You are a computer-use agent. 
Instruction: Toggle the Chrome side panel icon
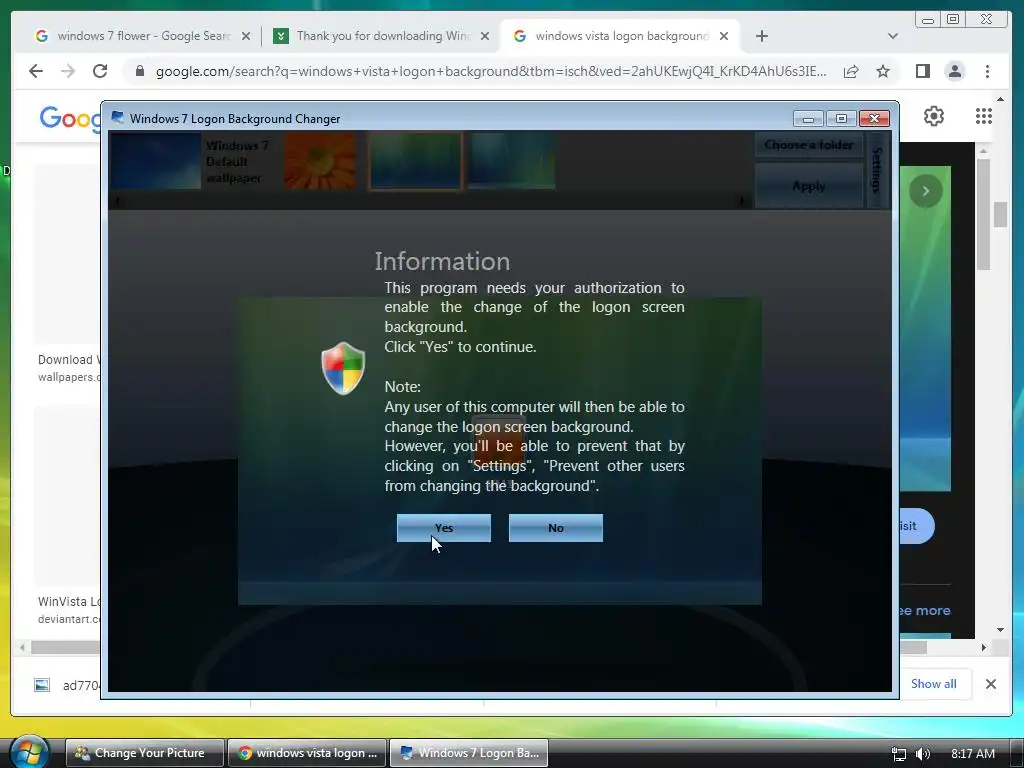point(923,71)
